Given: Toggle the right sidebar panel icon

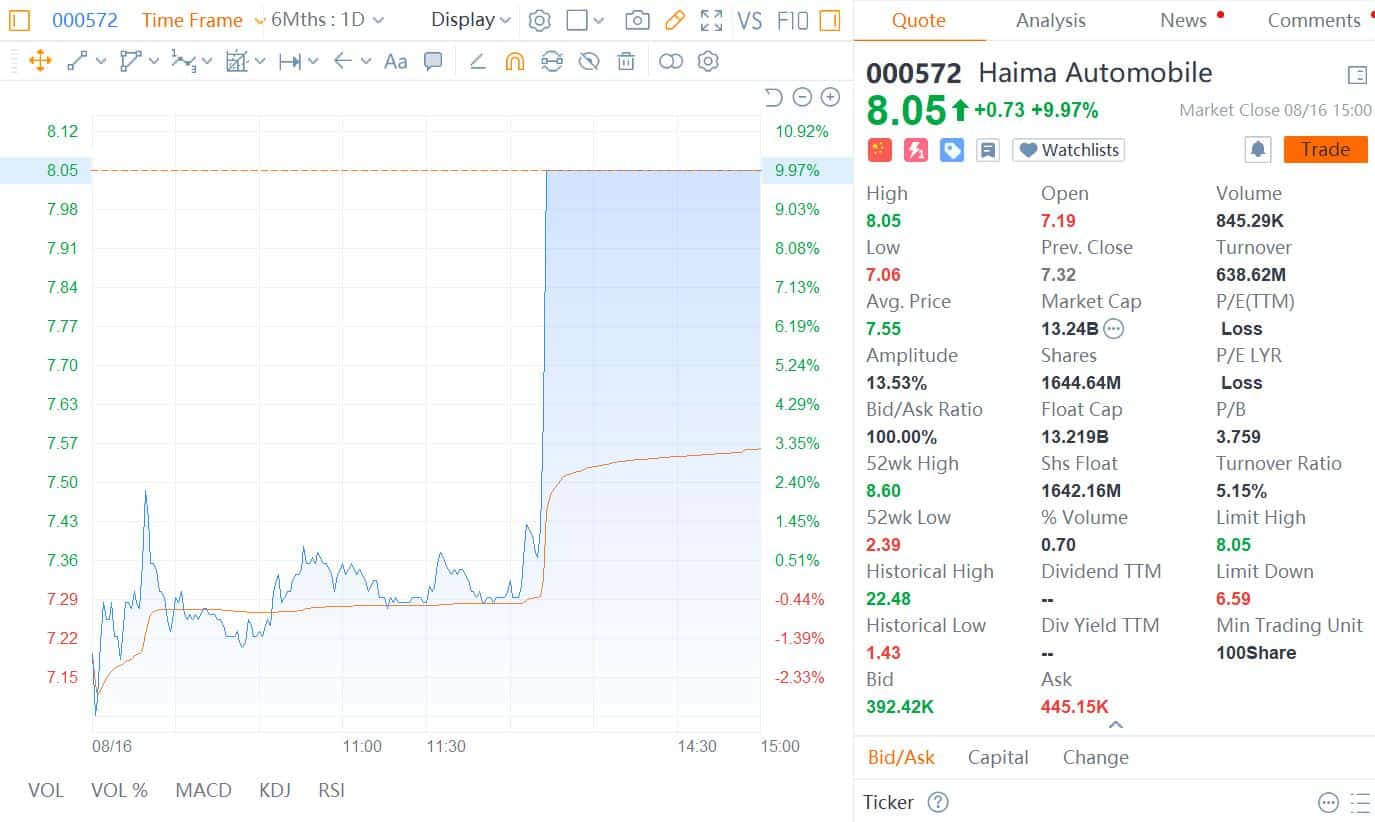Looking at the screenshot, I should [829, 20].
